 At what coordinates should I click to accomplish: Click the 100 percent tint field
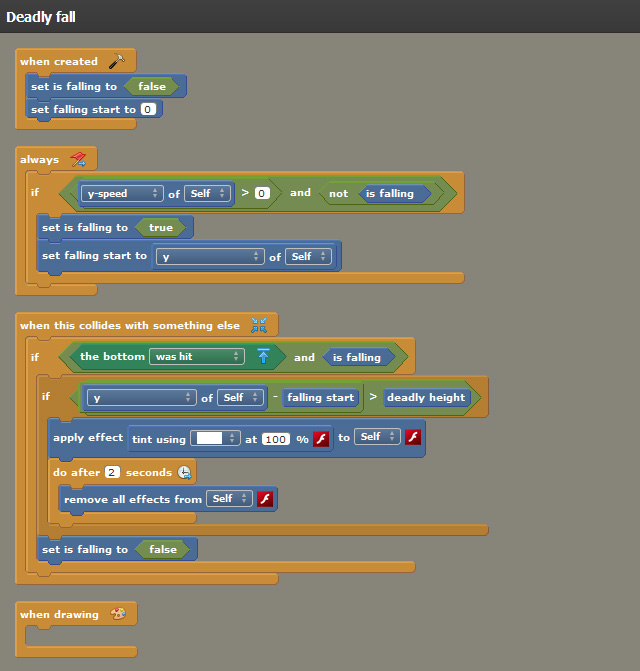pyautogui.click(x=276, y=439)
